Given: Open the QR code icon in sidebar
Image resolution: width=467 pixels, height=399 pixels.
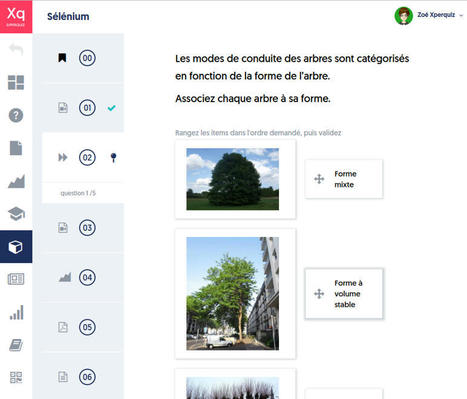Looking at the screenshot, I should 16,378.
